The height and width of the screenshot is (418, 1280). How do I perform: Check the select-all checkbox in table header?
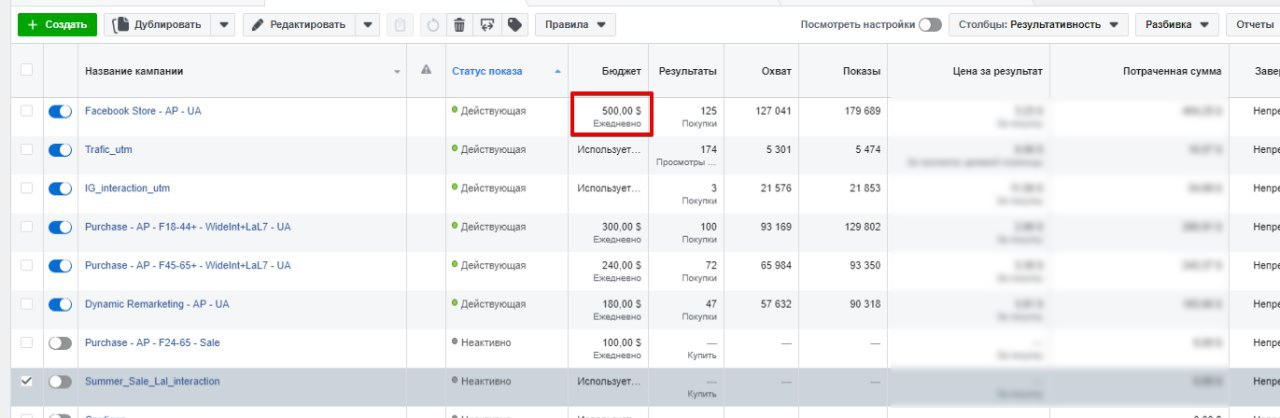coord(27,70)
